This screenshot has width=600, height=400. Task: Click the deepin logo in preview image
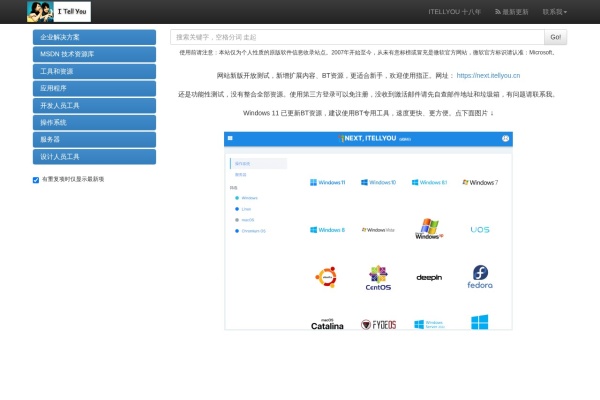[x=429, y=277]
